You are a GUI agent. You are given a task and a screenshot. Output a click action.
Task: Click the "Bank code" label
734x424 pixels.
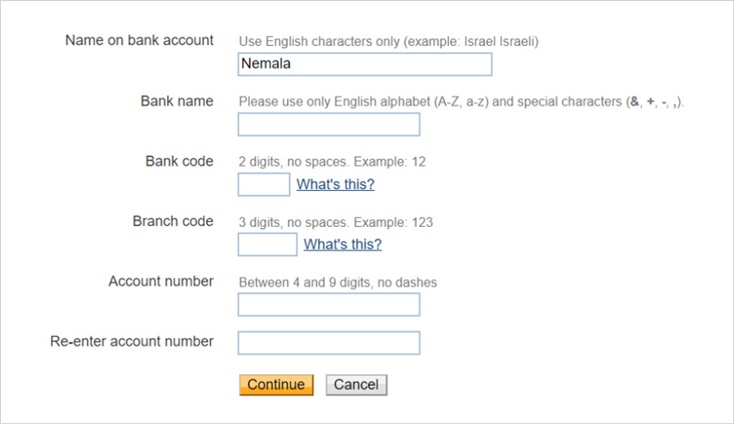point(179,161)
